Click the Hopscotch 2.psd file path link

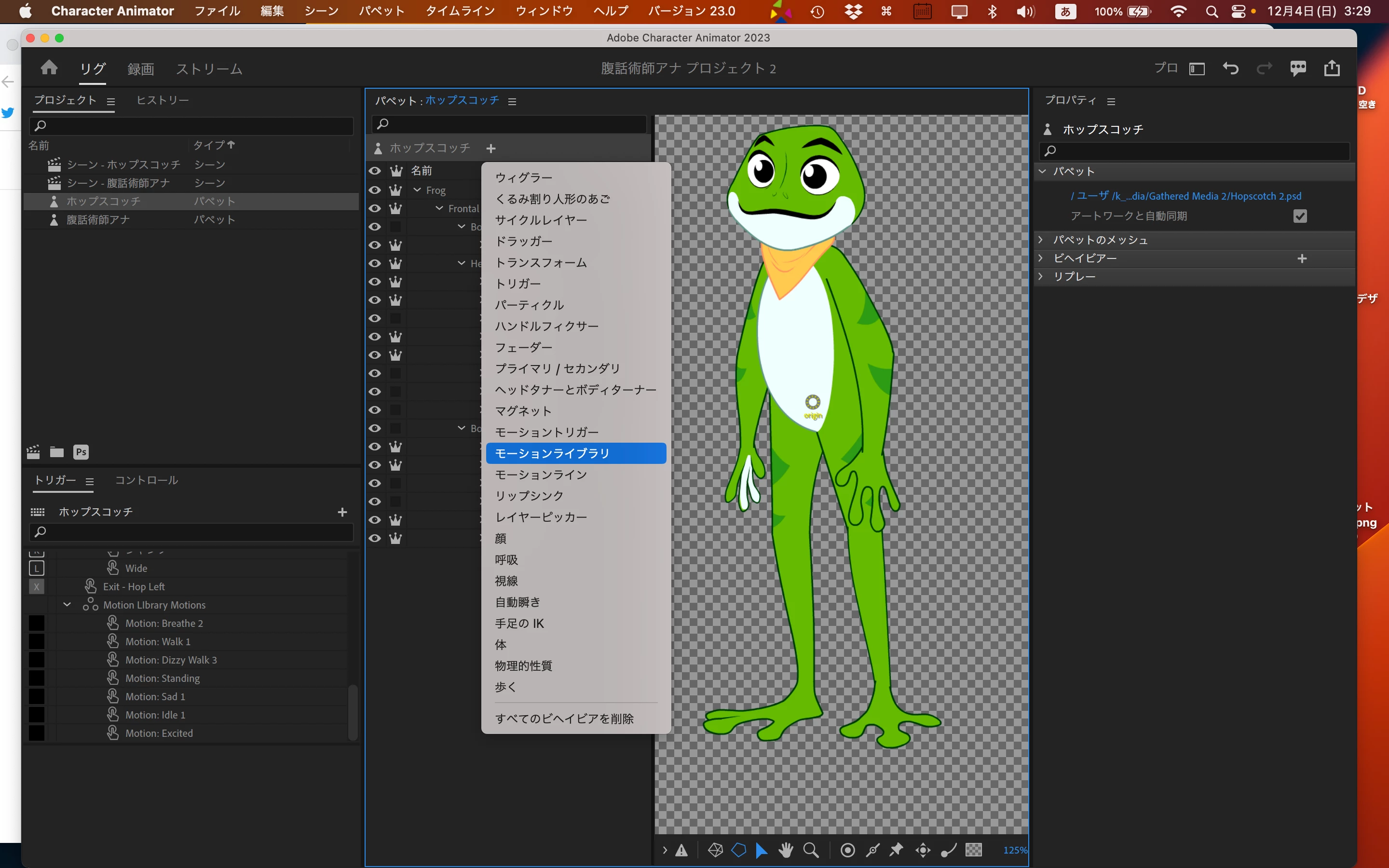coord(1186,196)
